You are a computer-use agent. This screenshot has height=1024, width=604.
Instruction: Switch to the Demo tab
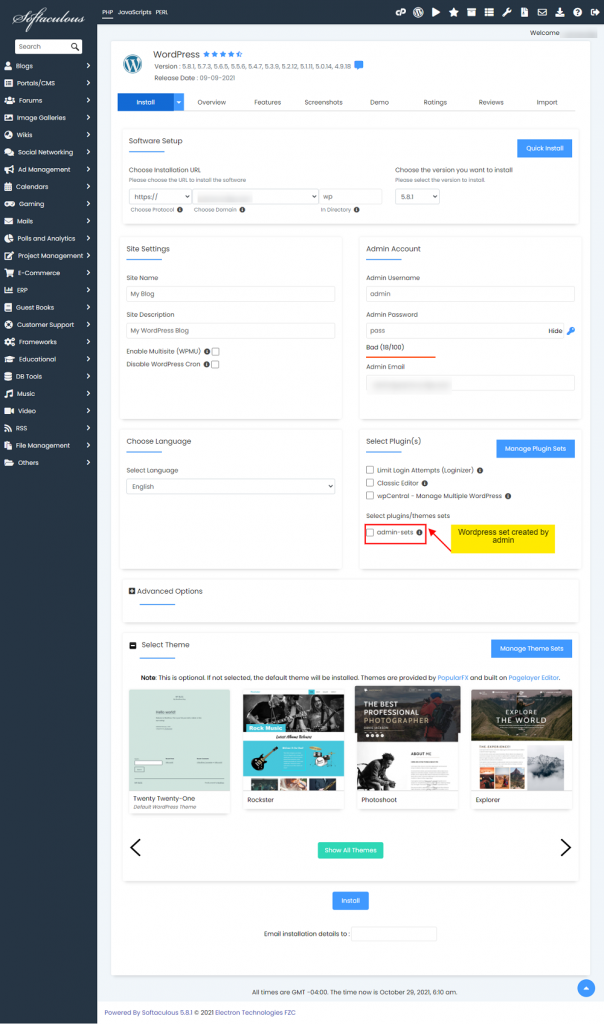tap(379, 103)
